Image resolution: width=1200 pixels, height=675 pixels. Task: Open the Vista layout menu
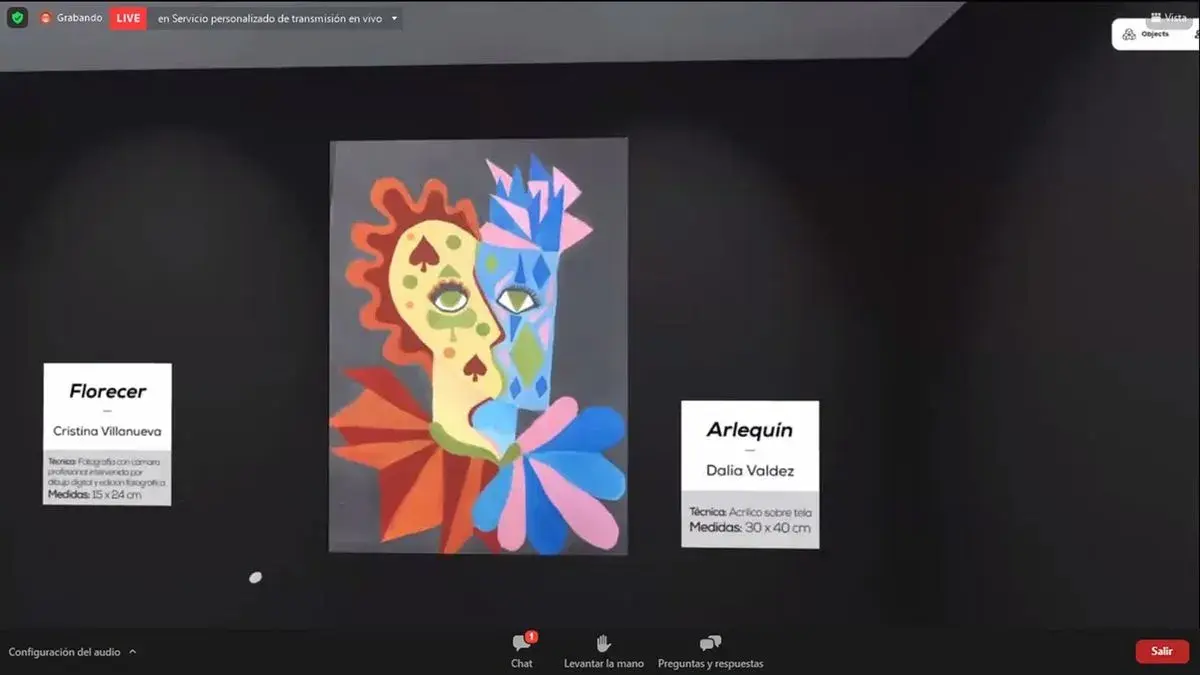[1168, 17]
